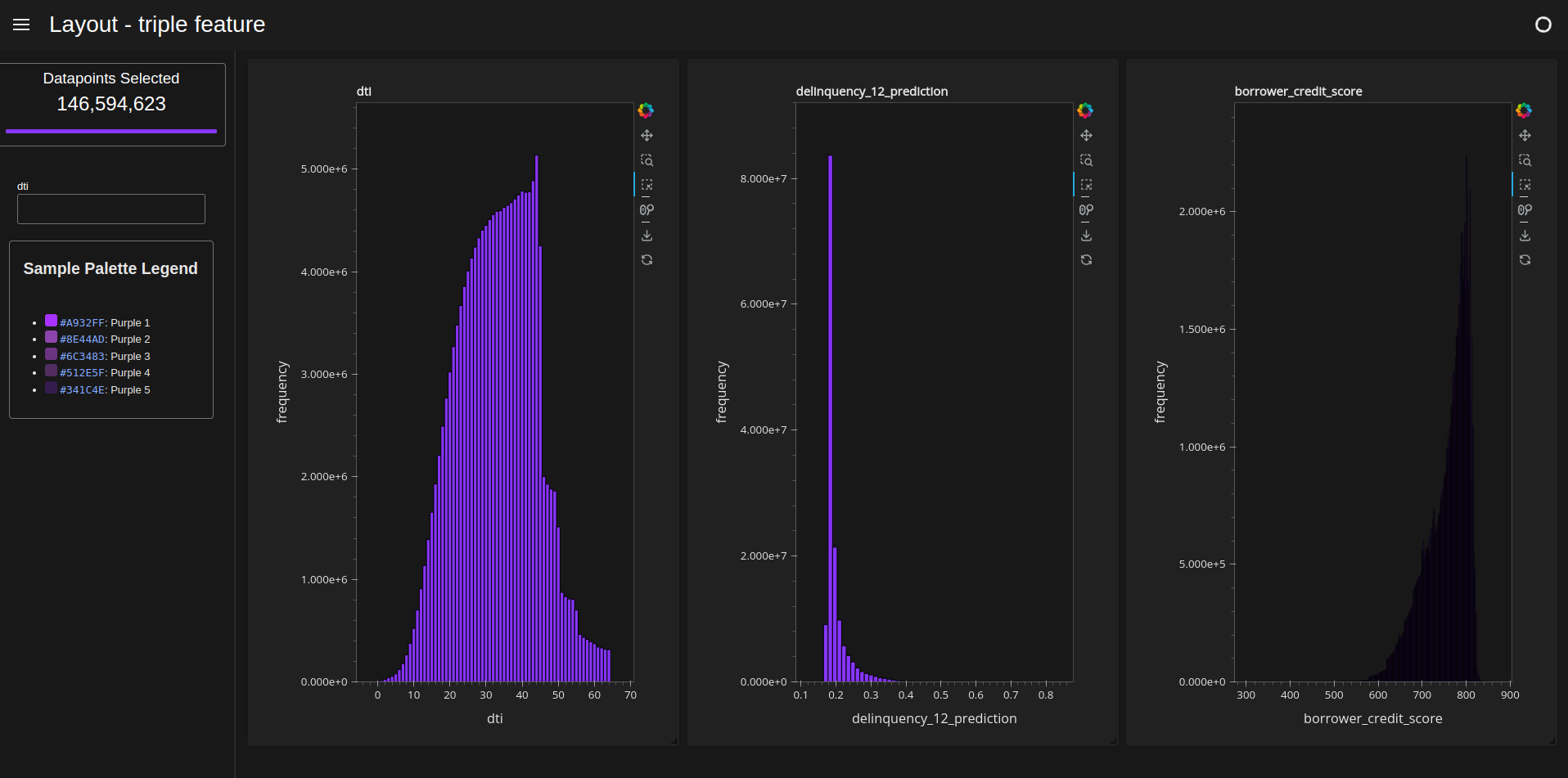Reset the dti chart view
The width and height of the screenshot is (1568, 778).
pos(647,260)
